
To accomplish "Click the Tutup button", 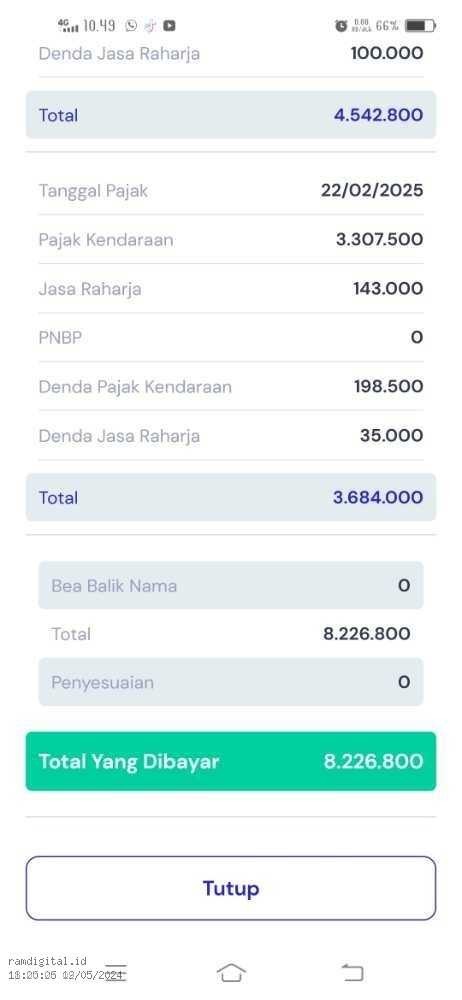I will (x=231, y=888).
